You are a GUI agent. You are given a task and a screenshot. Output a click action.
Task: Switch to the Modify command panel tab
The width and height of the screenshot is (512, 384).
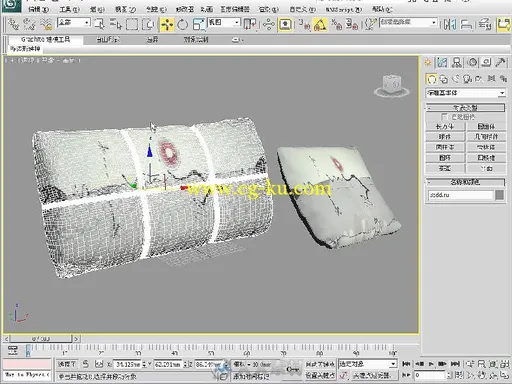pyautogui.click(x=442, y=62)
